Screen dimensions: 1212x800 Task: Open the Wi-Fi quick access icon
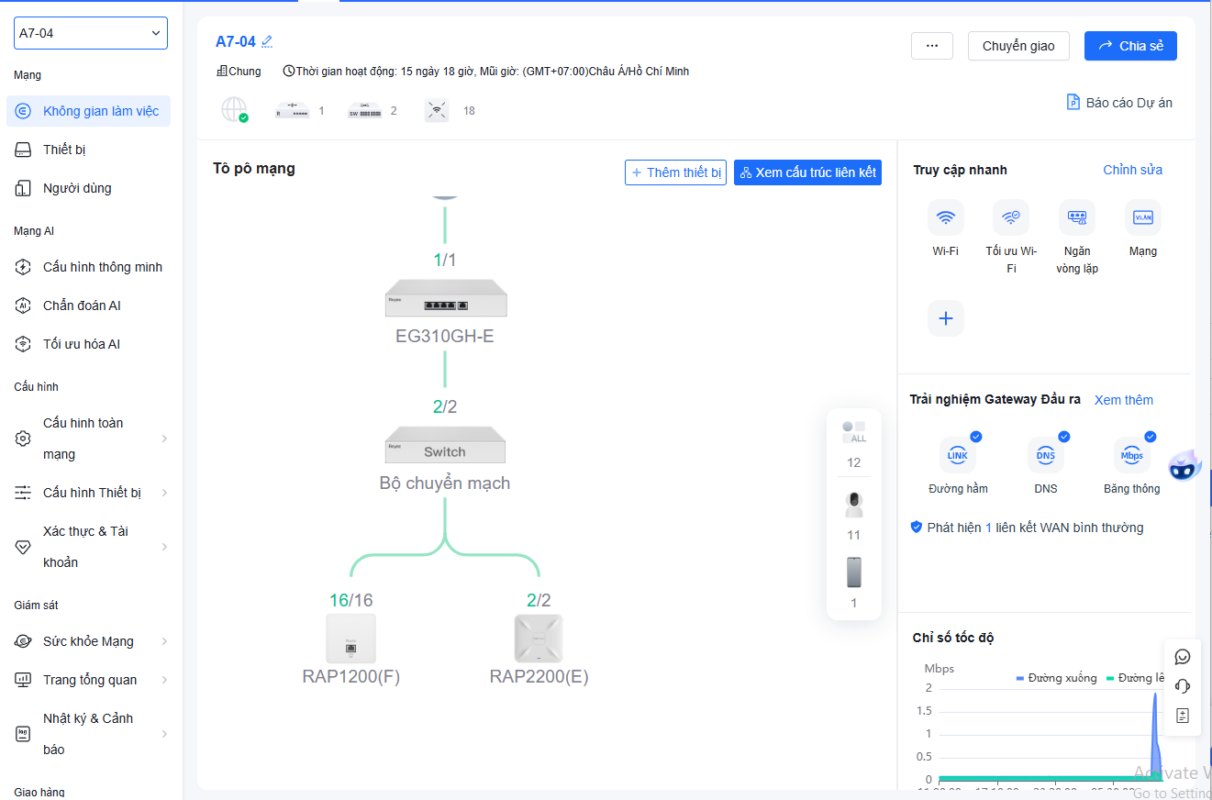[945, 217]
